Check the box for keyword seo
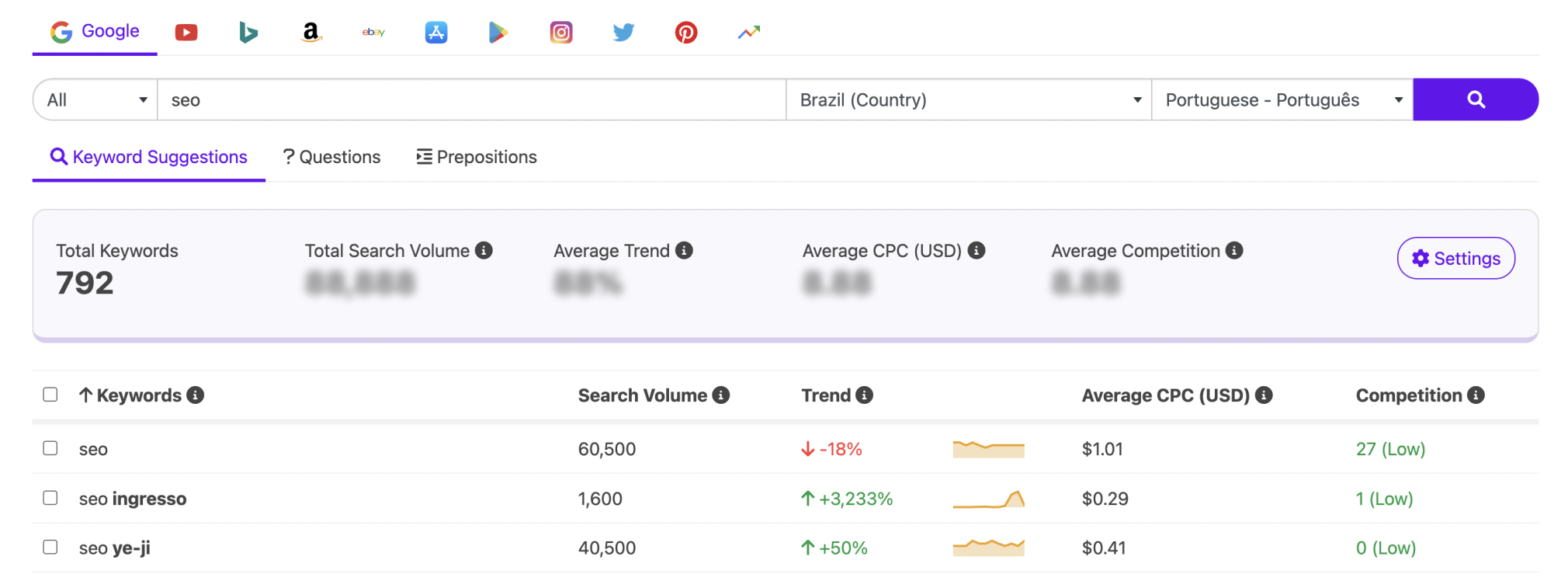 [x=50, y=448]
